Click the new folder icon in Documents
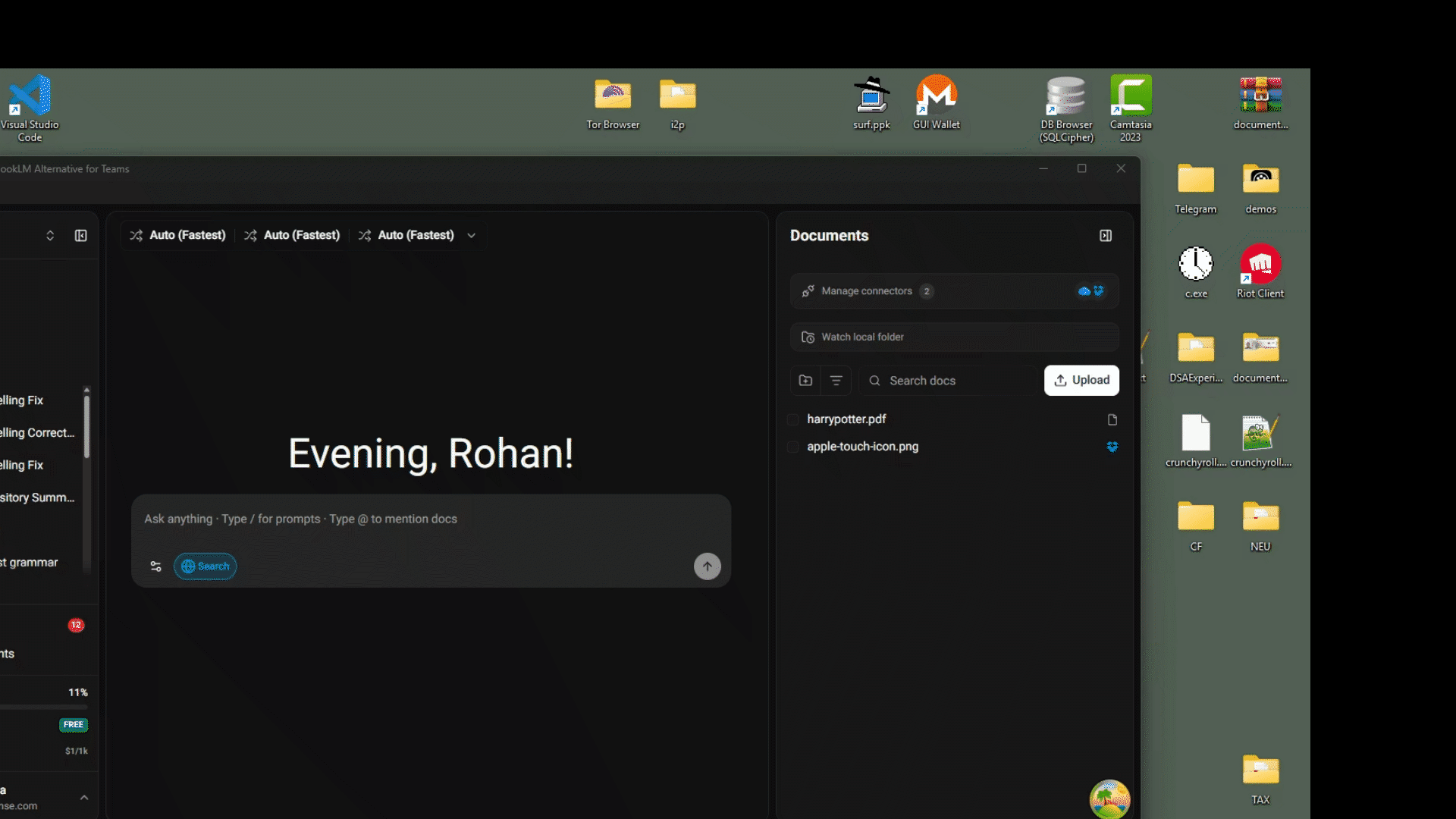The width and height of the screenshot is (1456, 819). click(x=805, y=381)
